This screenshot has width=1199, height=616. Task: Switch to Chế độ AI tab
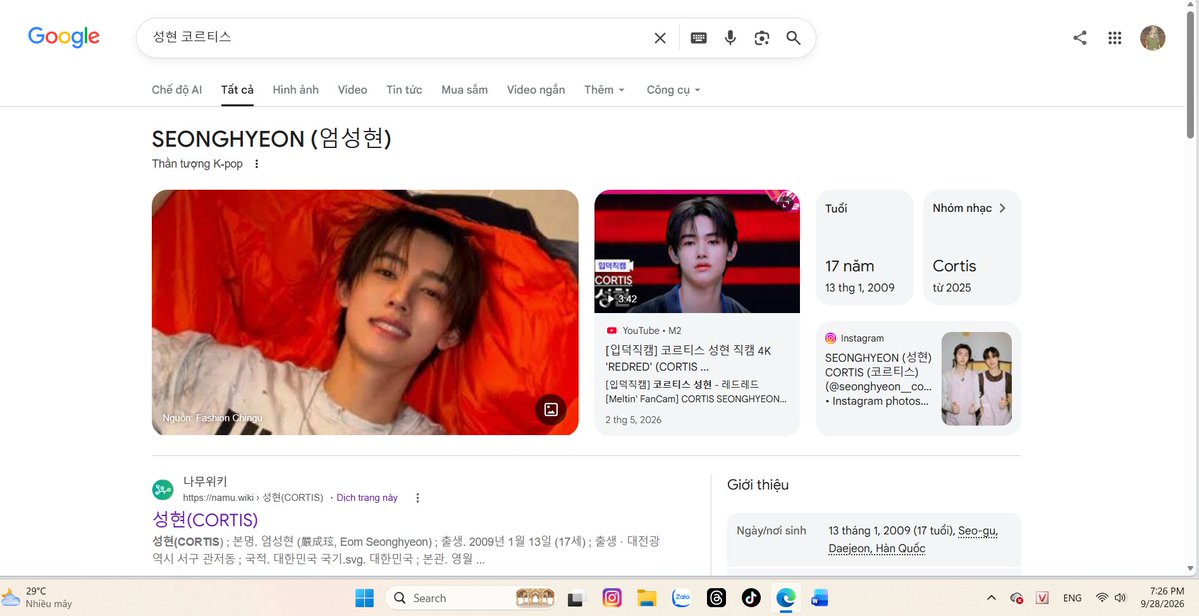tap(177, 89)
